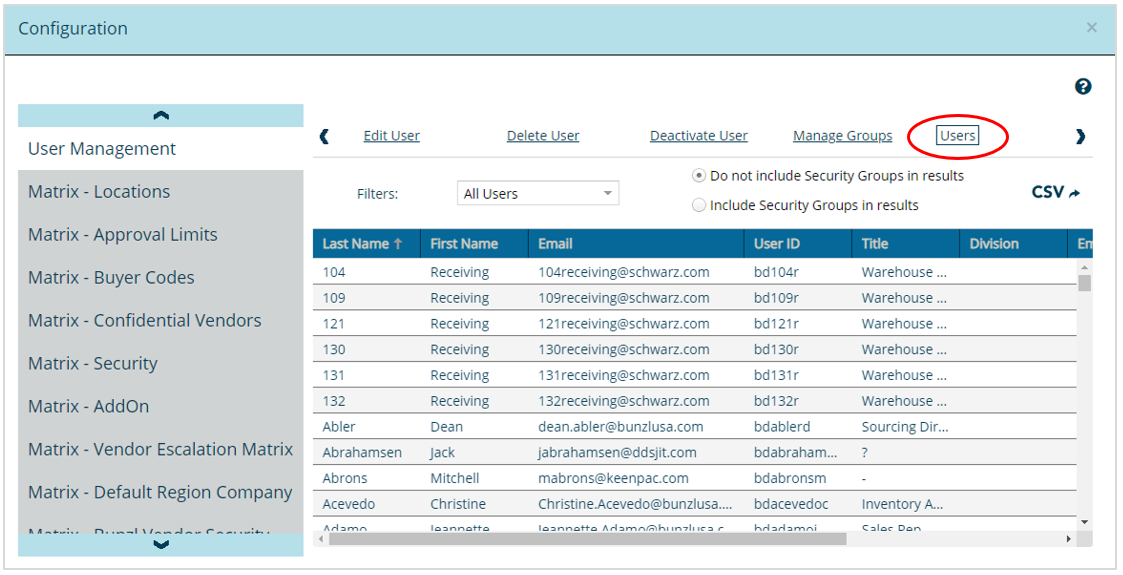Click the table's scroll down arrow
Image resolution: width=1123 pixels, height=575 pixels.
pos(1084,523)
